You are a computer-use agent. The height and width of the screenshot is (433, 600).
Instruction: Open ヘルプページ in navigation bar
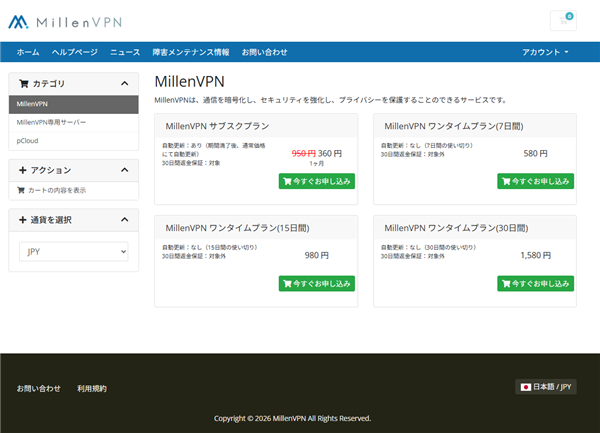pyautogui.click(x=75, y=52)
